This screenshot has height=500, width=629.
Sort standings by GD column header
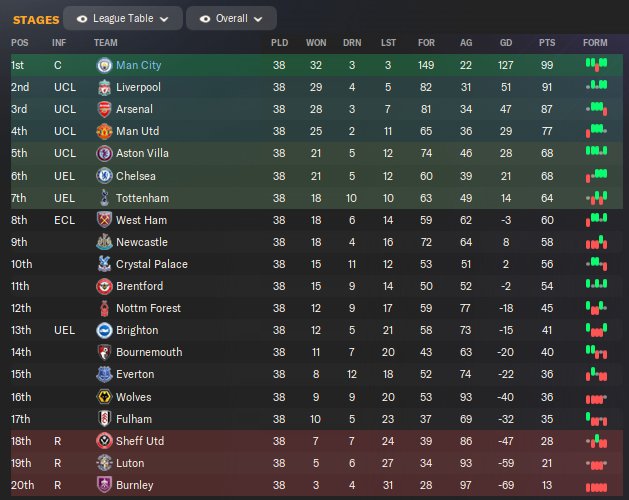coord(506,43)
